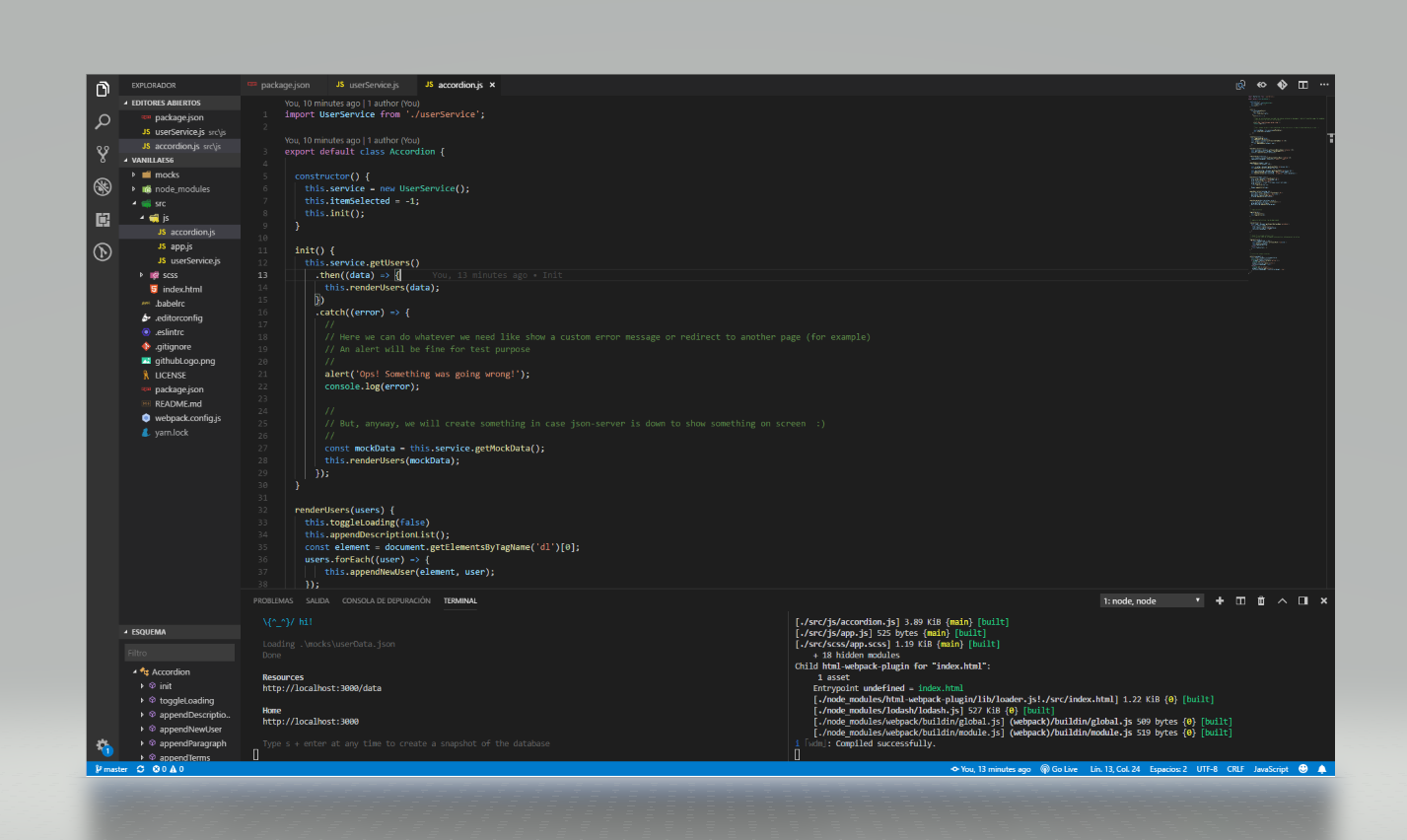
Task: Open the SALIDA panel tab
Action: (317, 600)
